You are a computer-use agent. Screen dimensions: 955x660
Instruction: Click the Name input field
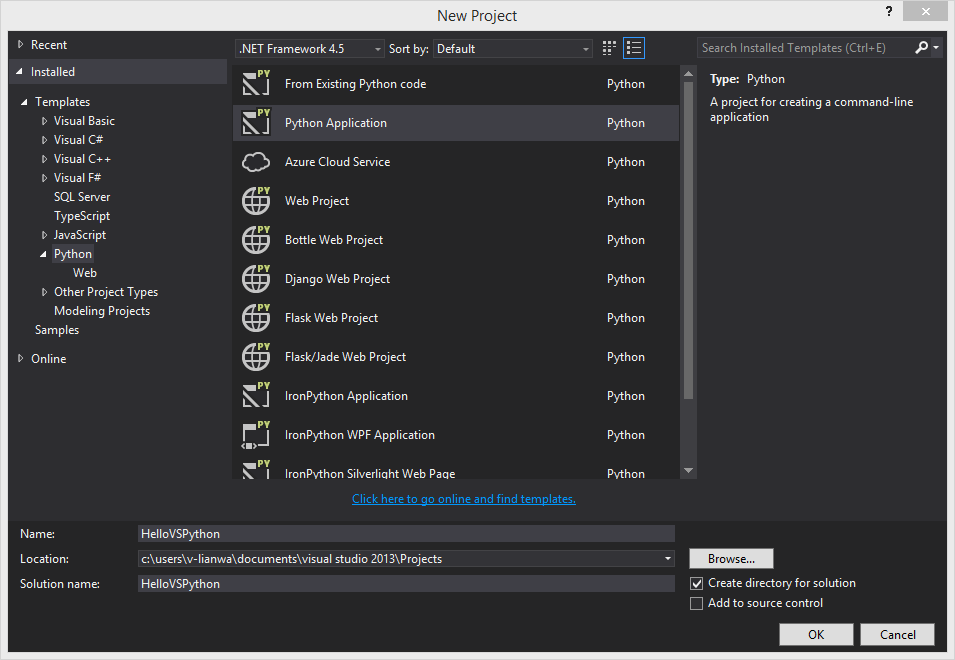click(x=406, y=533)
